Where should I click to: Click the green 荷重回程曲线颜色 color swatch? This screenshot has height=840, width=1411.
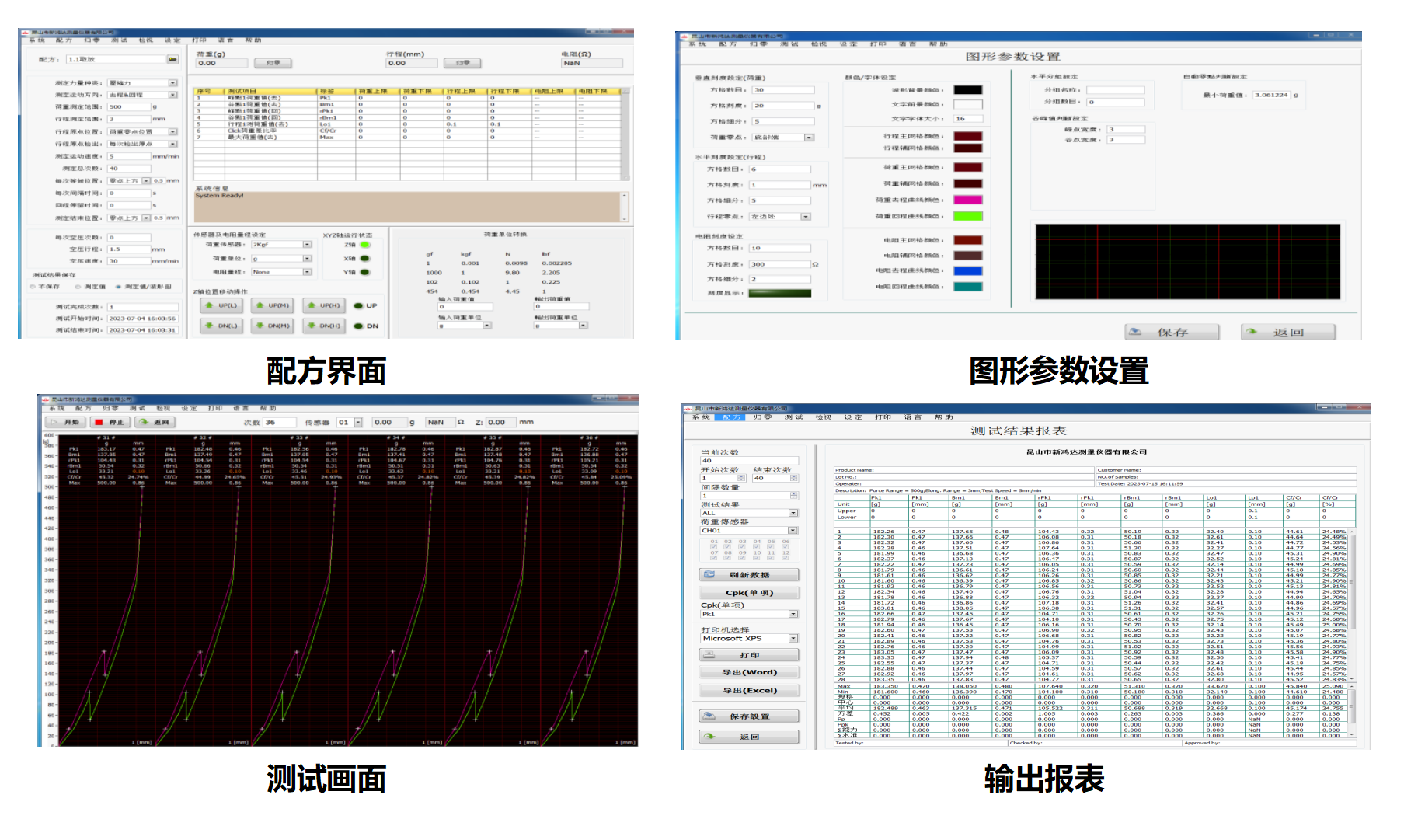point(968,216)
